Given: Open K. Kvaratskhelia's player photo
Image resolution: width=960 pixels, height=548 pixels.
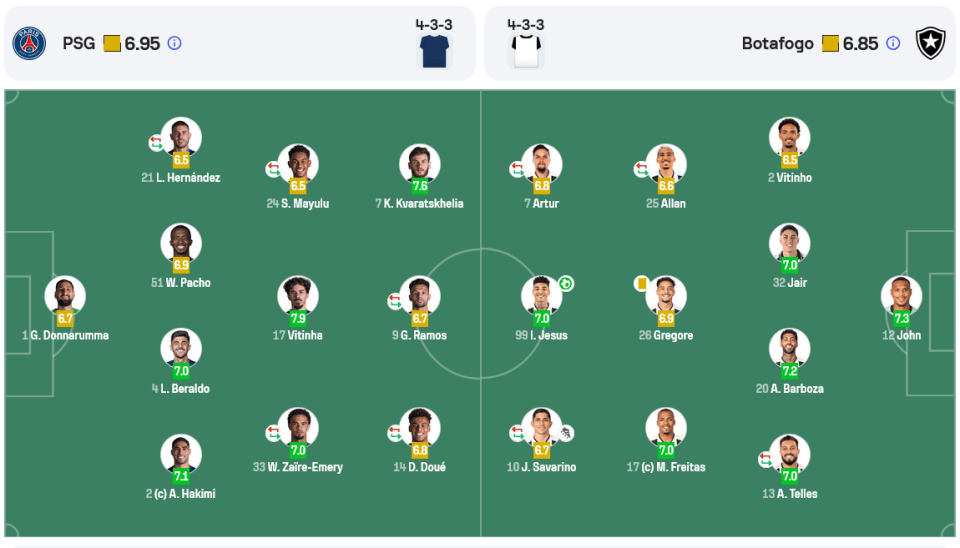Looking at the screenshot, I should 419,163.
